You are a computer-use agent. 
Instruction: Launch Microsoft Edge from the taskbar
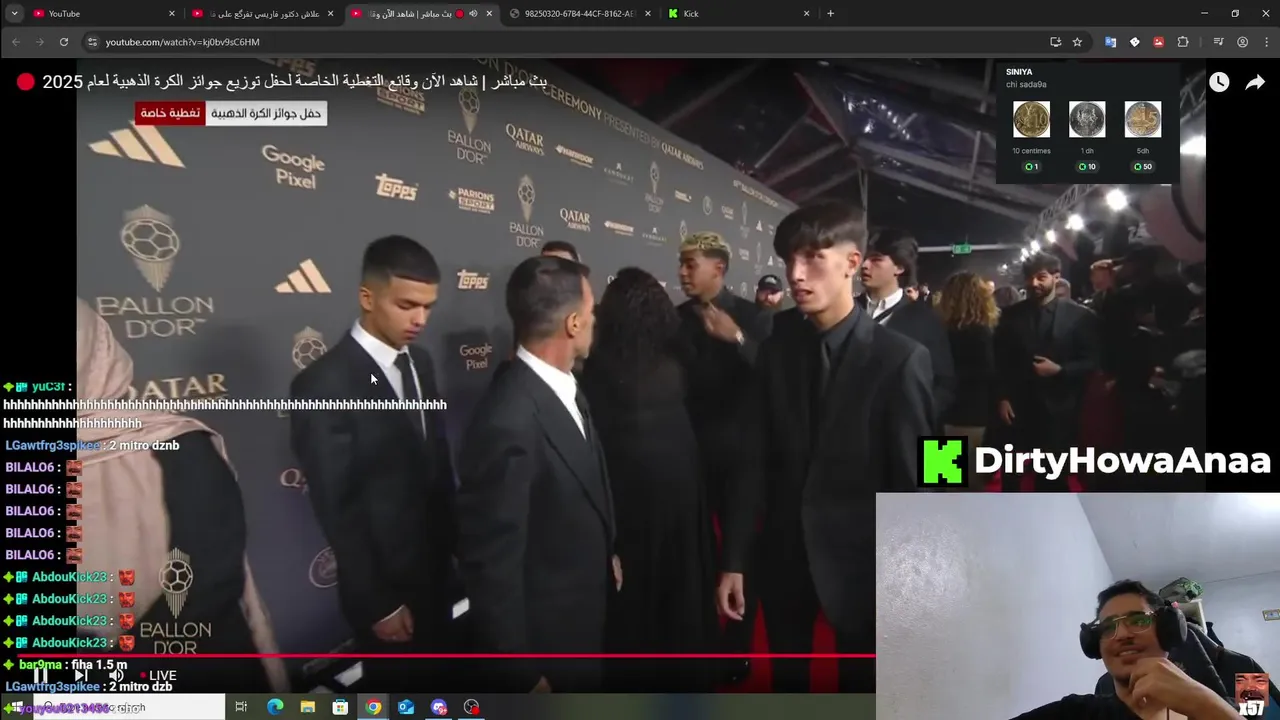pos(275,707)
